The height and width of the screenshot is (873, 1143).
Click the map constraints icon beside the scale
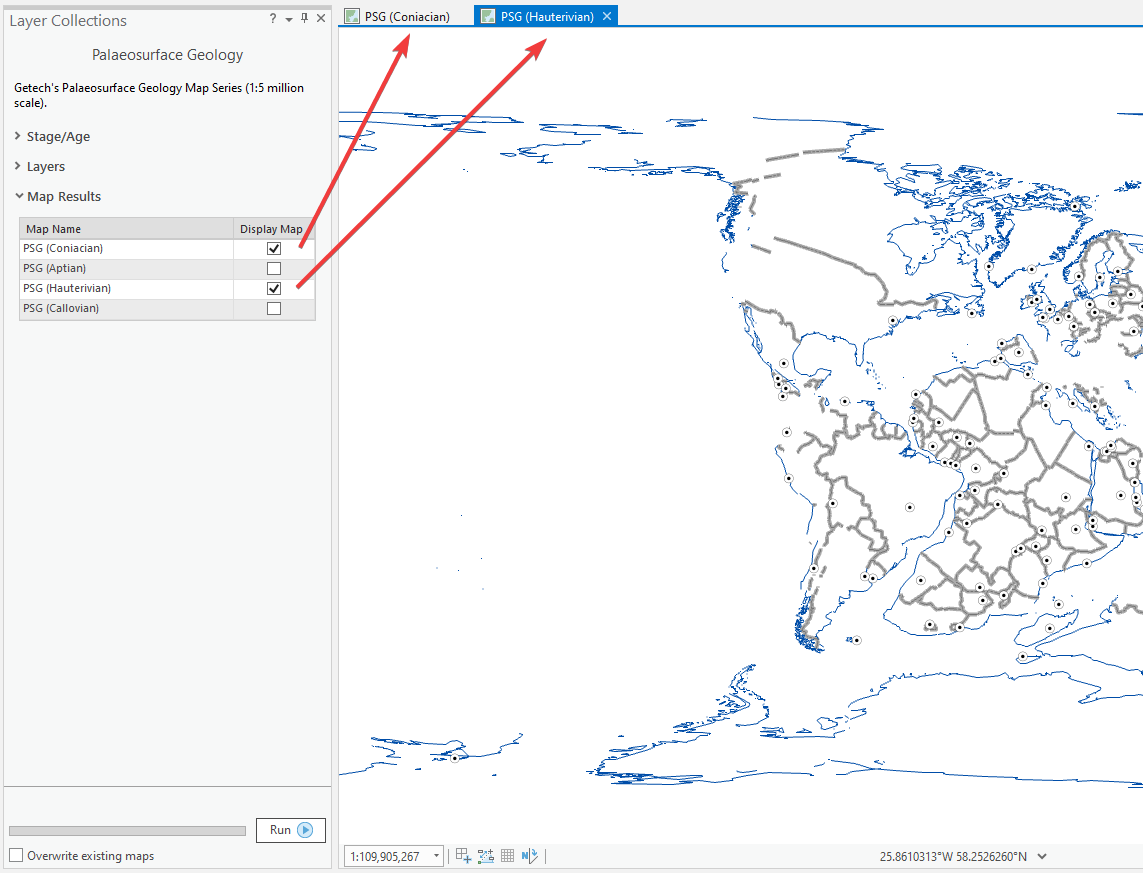click(x=463, y=856)
